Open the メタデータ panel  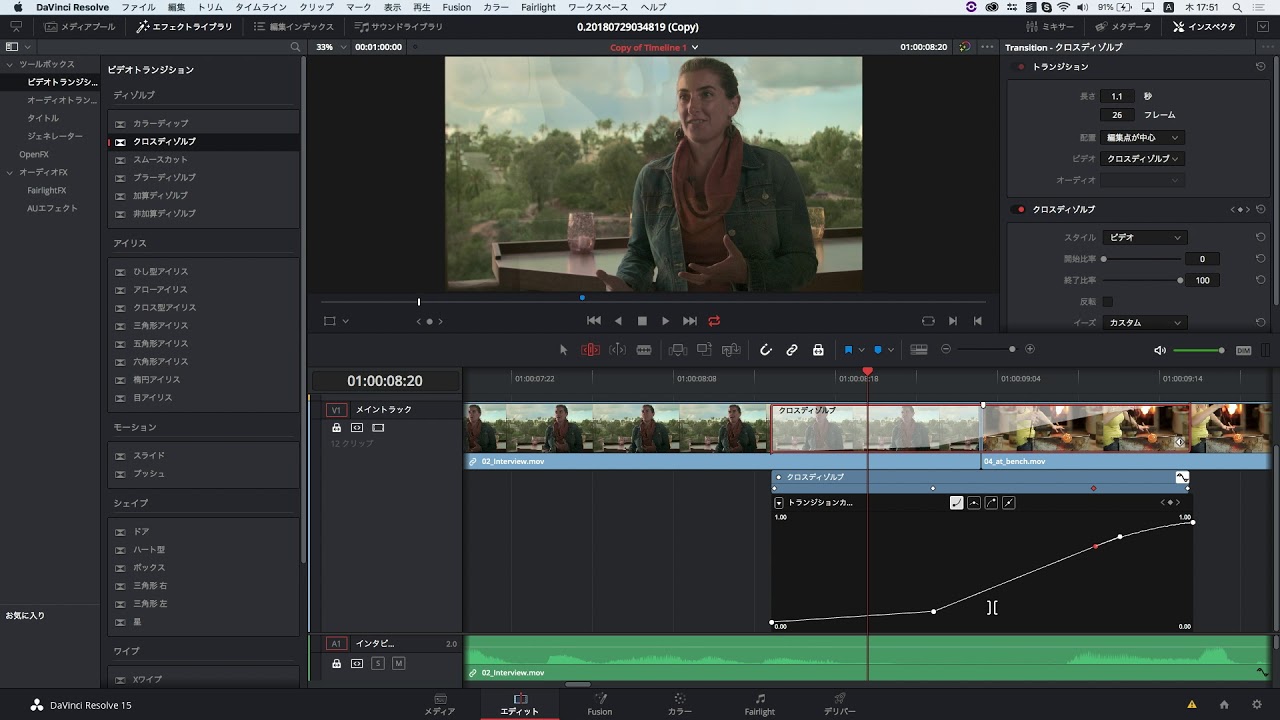(x=1123, y=27)
